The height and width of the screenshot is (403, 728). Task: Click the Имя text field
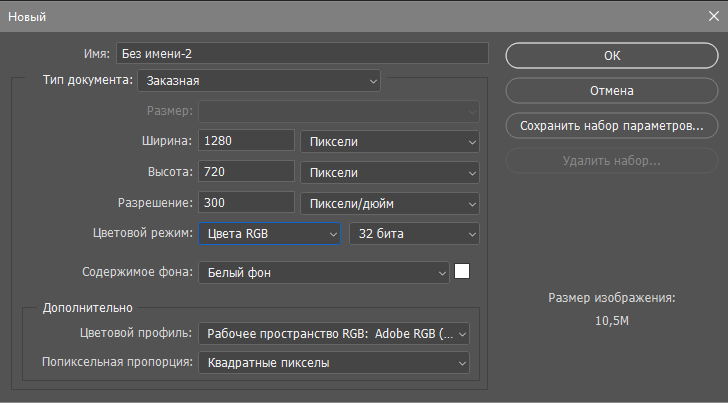click(302, 53)
